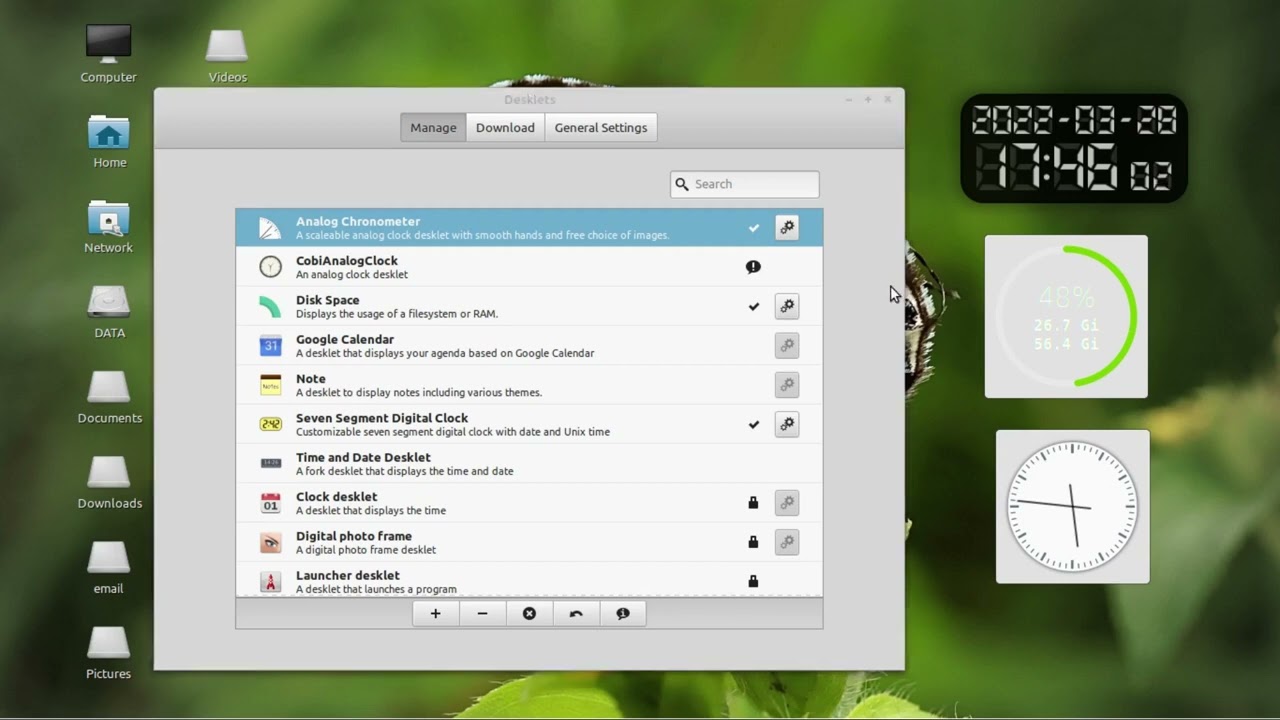This screenshot has width=1280, height=720.
Task: Click Seven Segment Digital Clock checkmark
Action: (x=754, y=424)
